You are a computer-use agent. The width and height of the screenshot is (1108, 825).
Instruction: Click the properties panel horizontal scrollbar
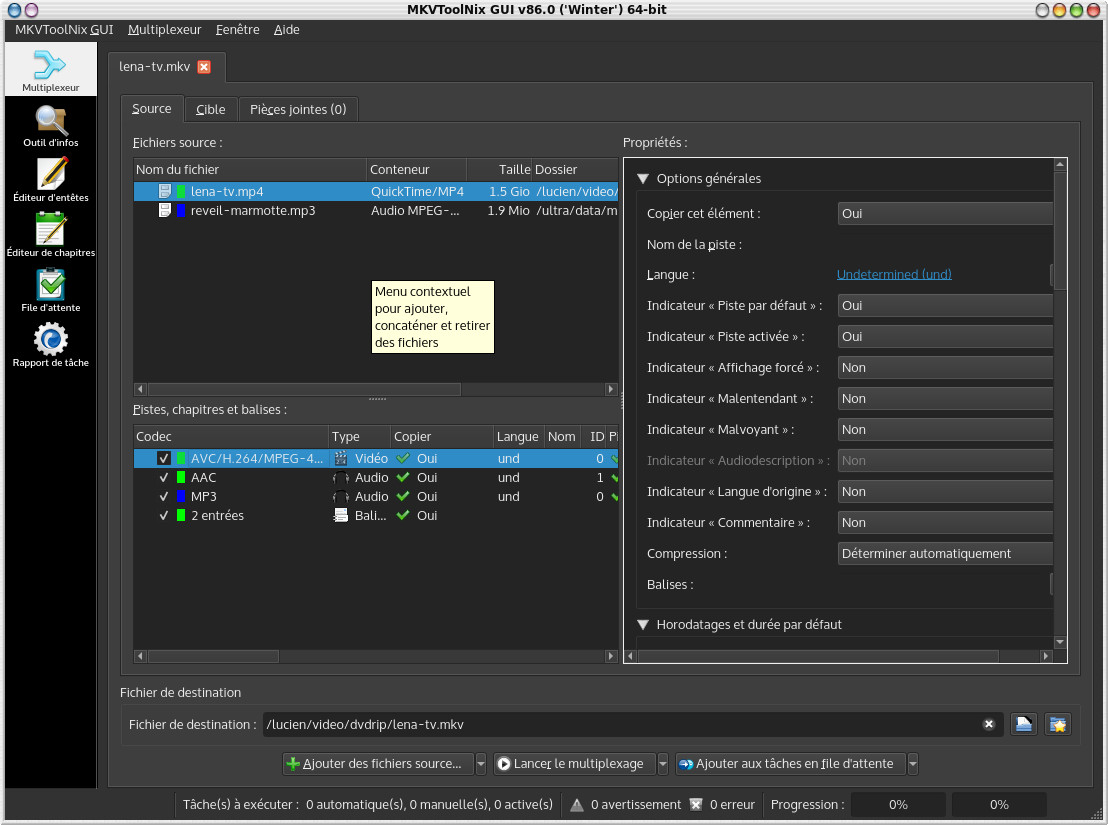pos(818,656)
